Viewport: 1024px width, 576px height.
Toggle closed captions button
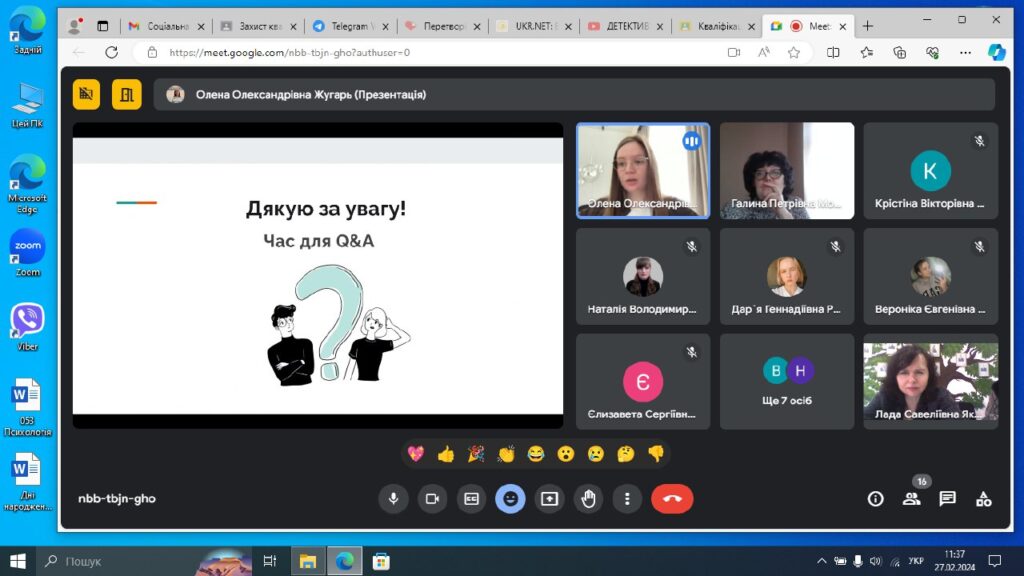click(471, 498)
